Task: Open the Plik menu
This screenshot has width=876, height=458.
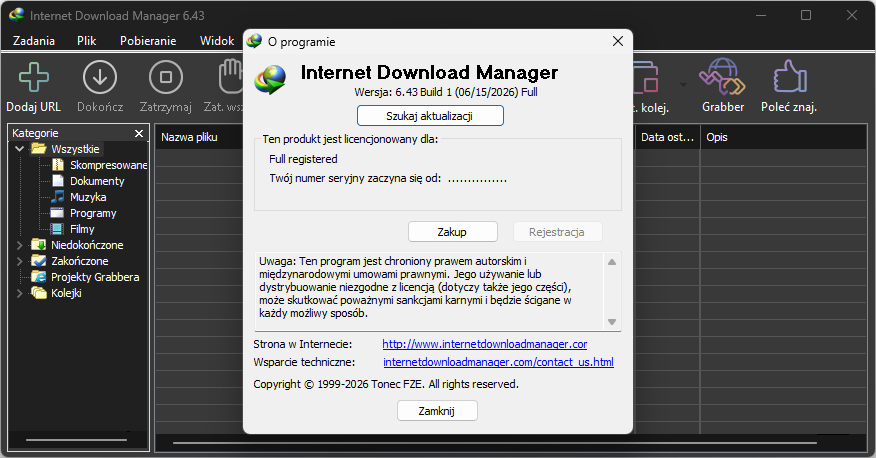Action: 87,41
